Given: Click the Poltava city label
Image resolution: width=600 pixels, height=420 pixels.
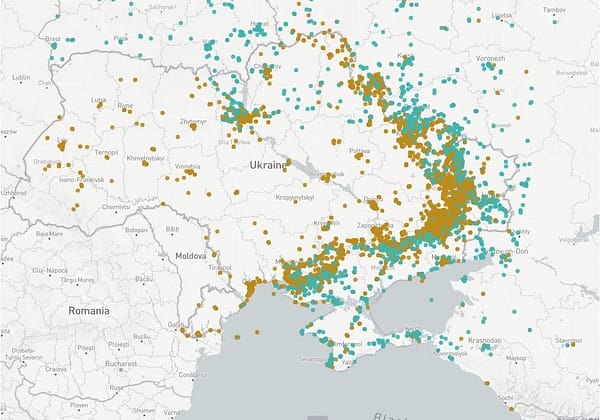Looking at the screenshot, I should (359, 151).
